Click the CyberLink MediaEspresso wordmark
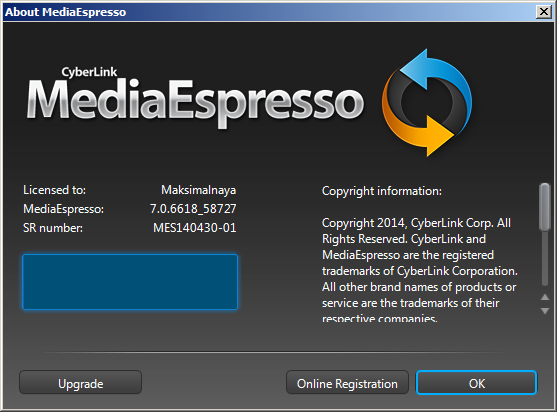The image size is (557, 412). point(195,98)
